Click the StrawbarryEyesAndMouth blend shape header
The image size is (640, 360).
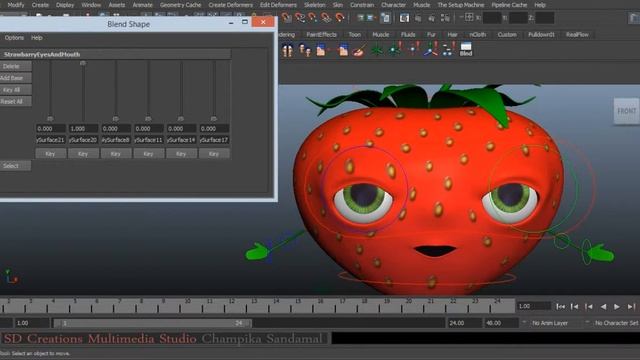tap(116, 54)
